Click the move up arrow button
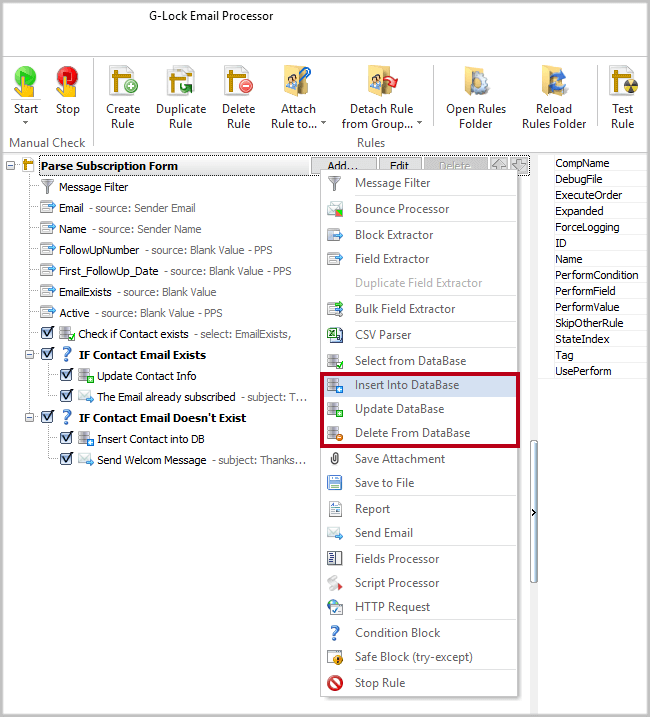 pos(499,165)
